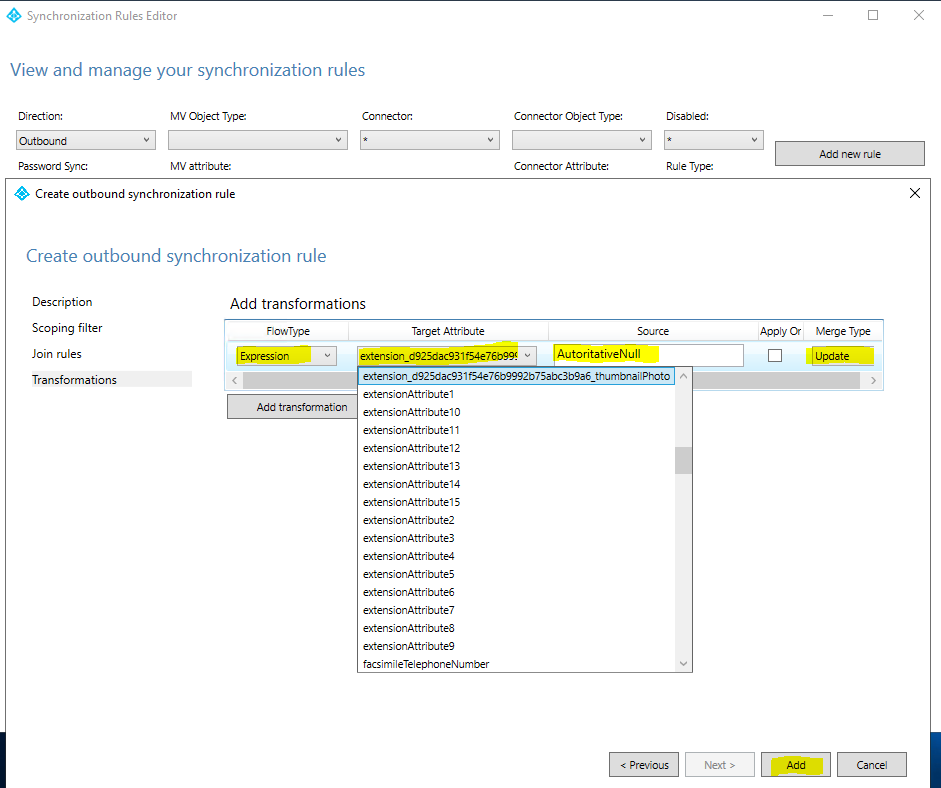Viewport: 941px width, 788px height.
Task: Go to the Scoping filter step
Action: tap(67, 328)
